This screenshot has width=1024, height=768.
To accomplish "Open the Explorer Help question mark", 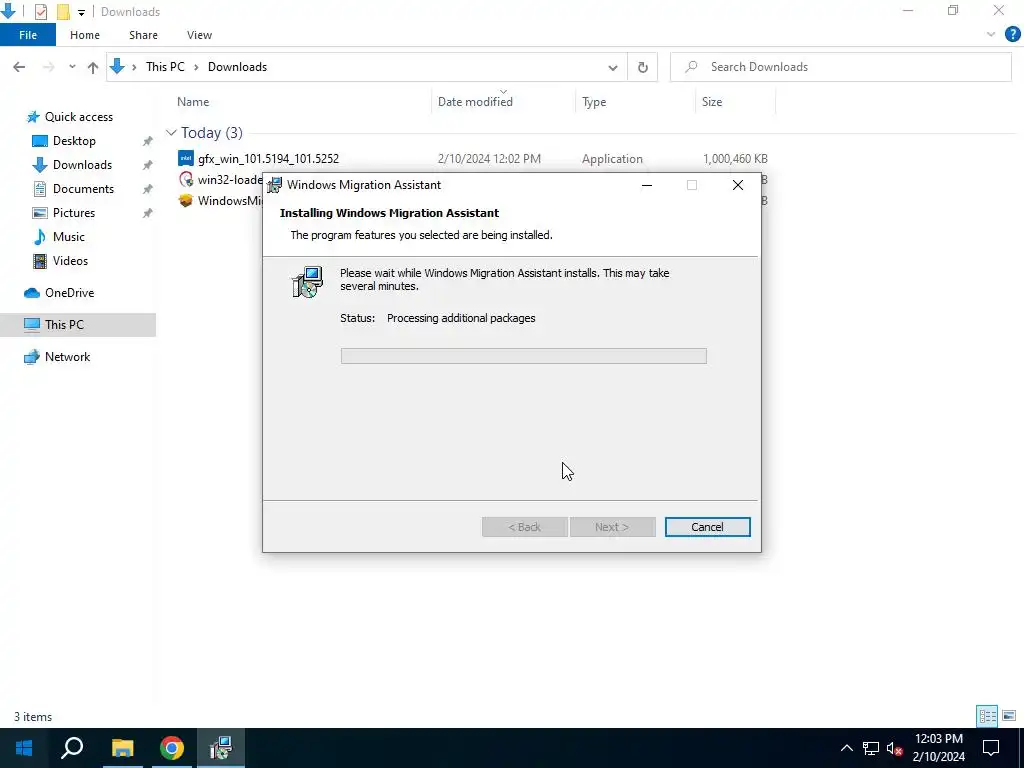I will (x=1012, y=35).
